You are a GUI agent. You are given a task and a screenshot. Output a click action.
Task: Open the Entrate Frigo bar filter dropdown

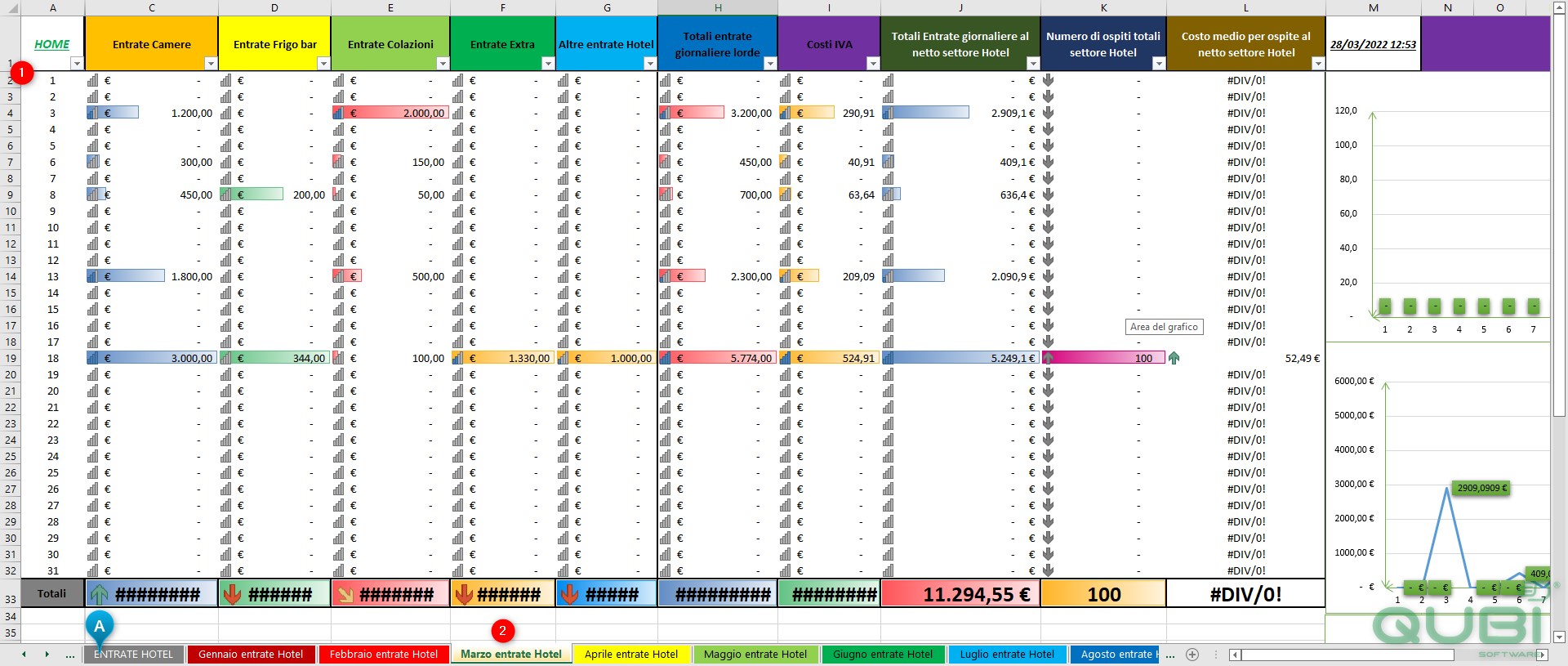[323, 64]
